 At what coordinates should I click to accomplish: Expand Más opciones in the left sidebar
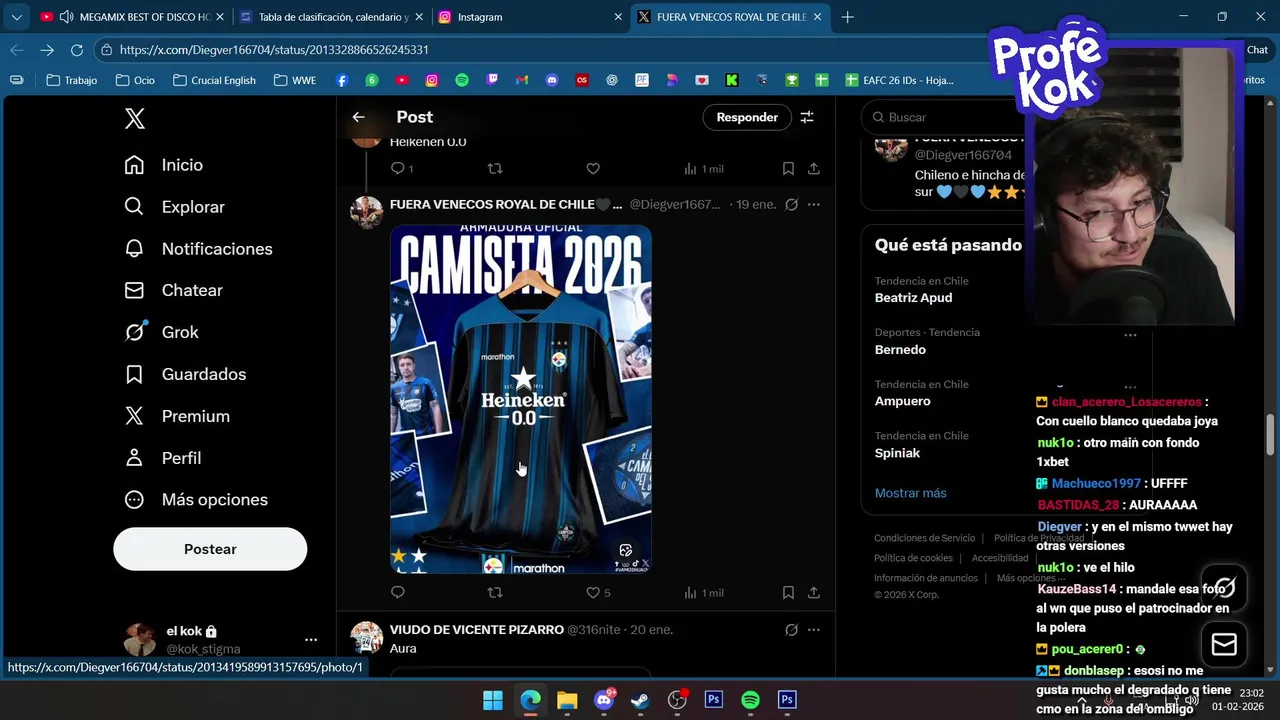click(x=196, y=500)
